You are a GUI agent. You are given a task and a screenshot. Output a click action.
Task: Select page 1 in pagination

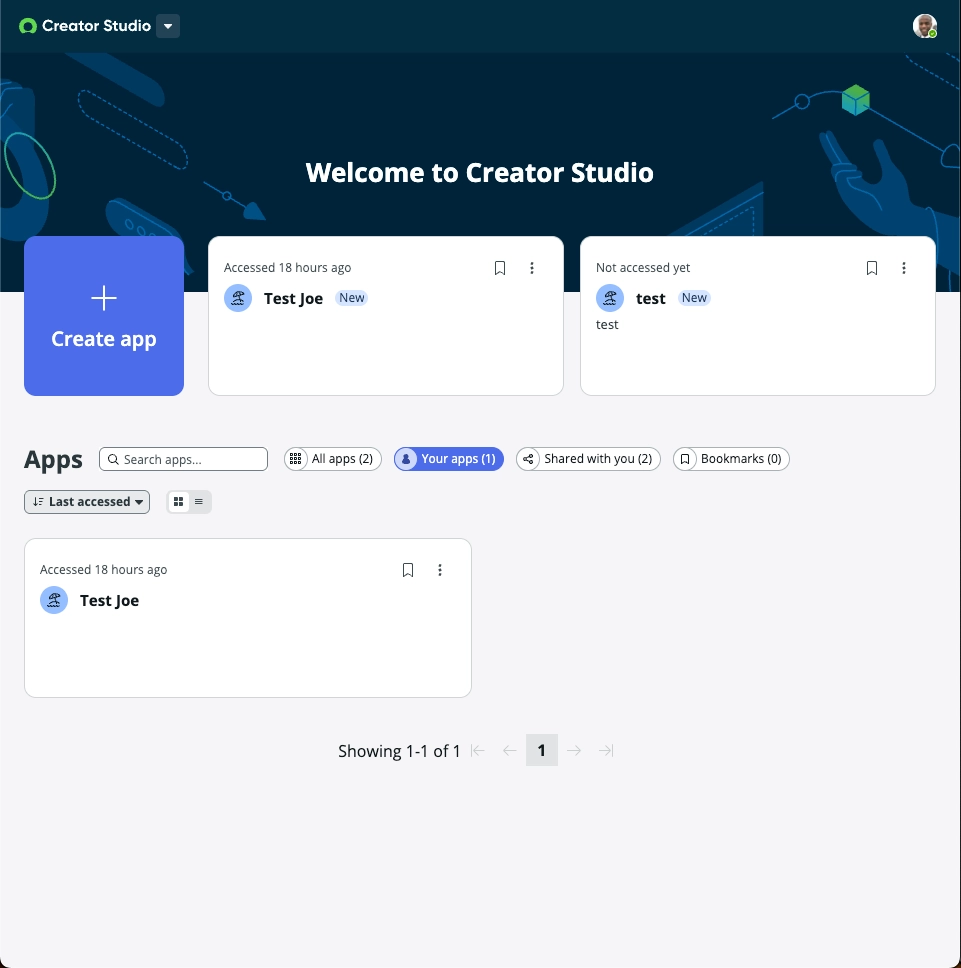(x=541, y=751)
